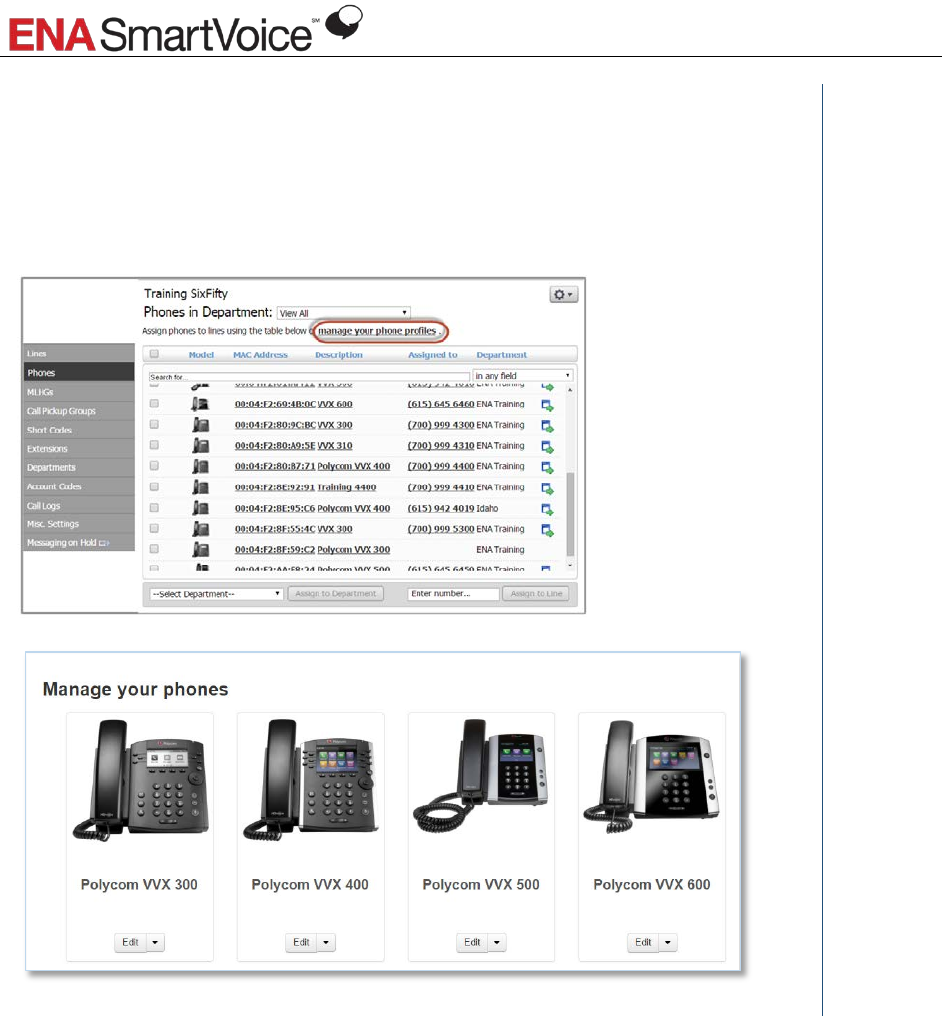
Task: Sort table by Description column
Action: click(339, 355)
